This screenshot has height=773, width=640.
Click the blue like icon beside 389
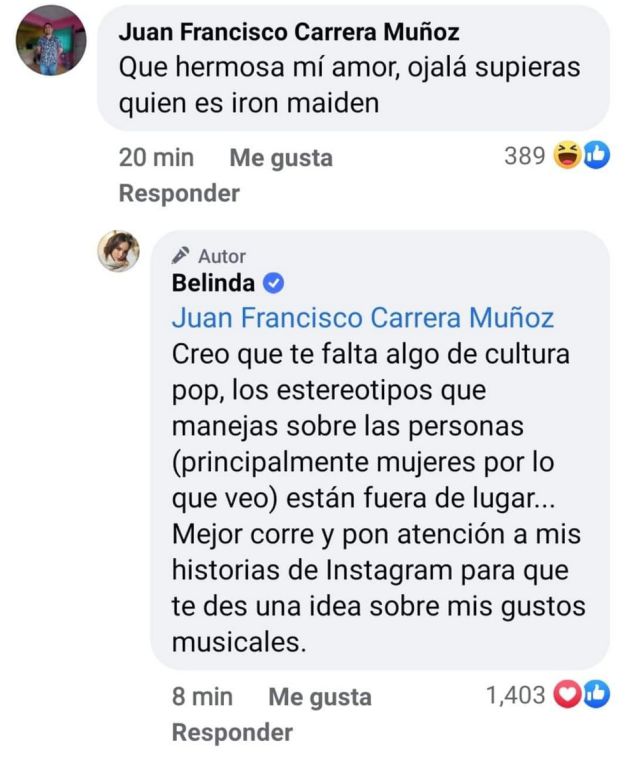[x=597, y=155]
